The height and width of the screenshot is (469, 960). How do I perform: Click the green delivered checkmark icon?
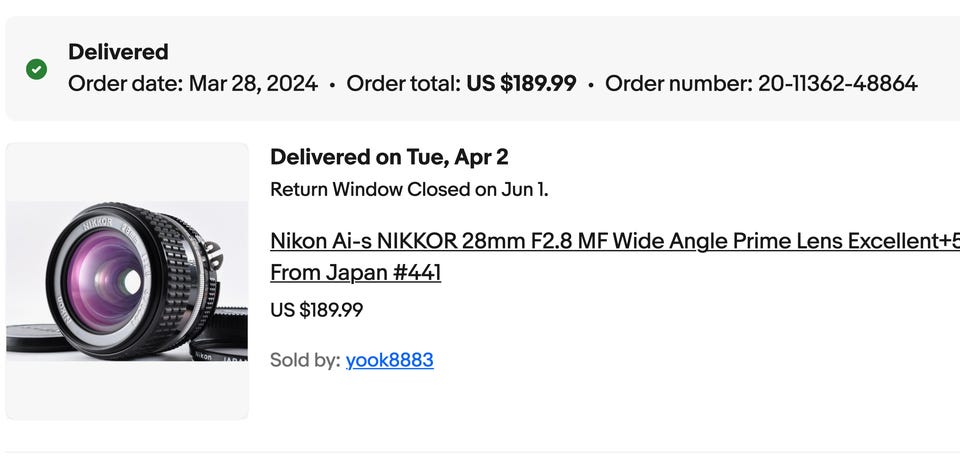(x=37, y=69)
